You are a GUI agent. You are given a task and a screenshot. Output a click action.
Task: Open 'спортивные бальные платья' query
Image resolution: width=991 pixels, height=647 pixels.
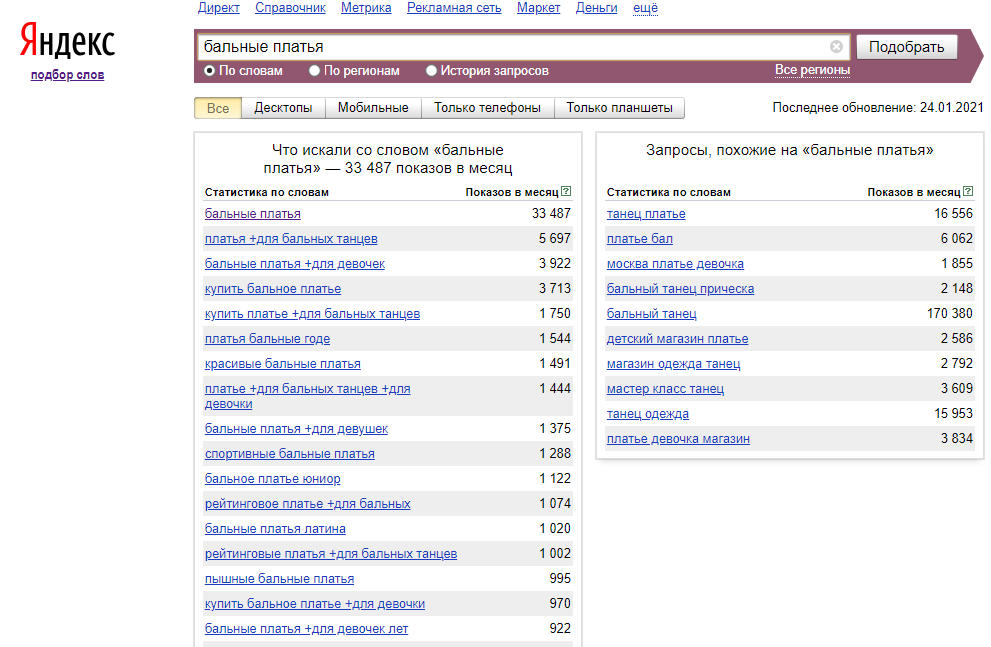289,454
